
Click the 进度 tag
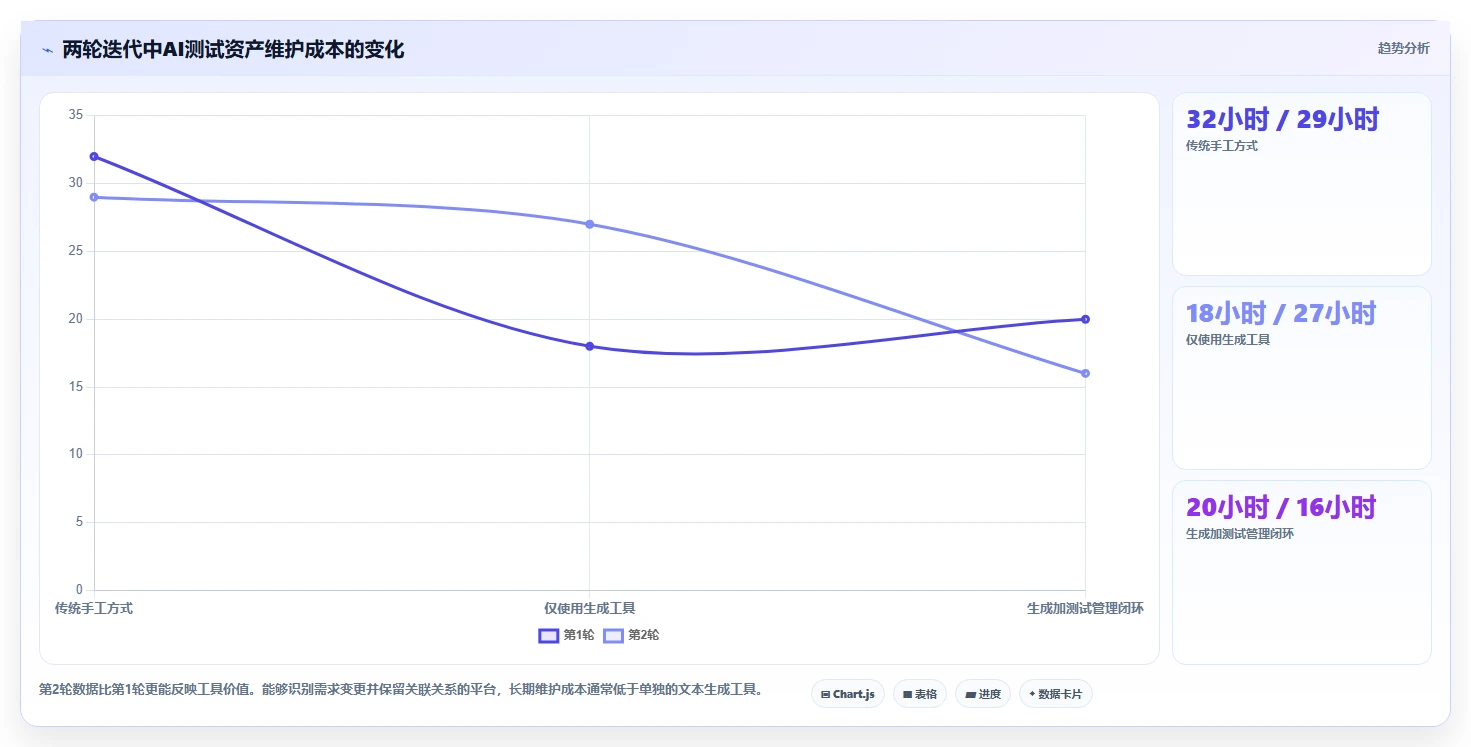[983, 694]
